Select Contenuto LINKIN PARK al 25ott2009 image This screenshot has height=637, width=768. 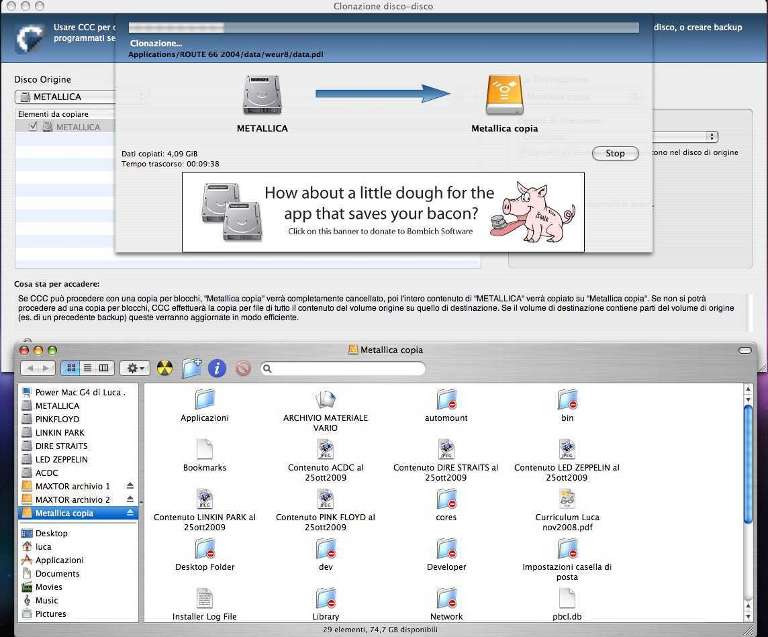[204, 498]
